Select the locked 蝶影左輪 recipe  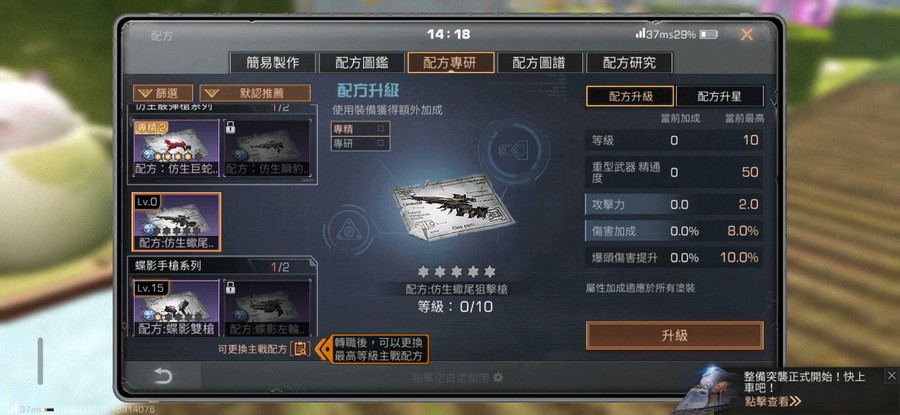click(x=267, y=308)
